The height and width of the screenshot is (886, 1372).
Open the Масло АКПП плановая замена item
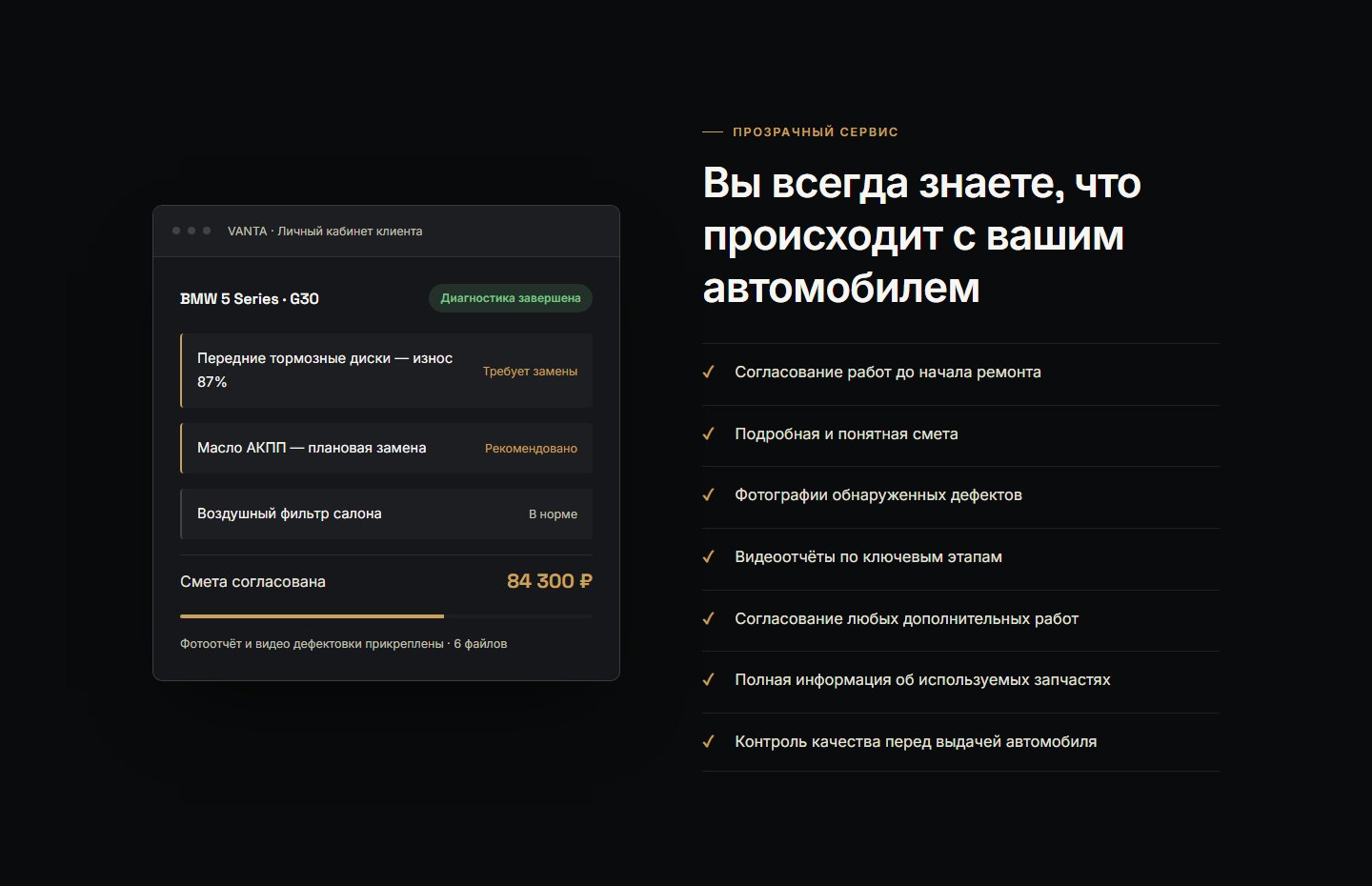click(386, 448)
